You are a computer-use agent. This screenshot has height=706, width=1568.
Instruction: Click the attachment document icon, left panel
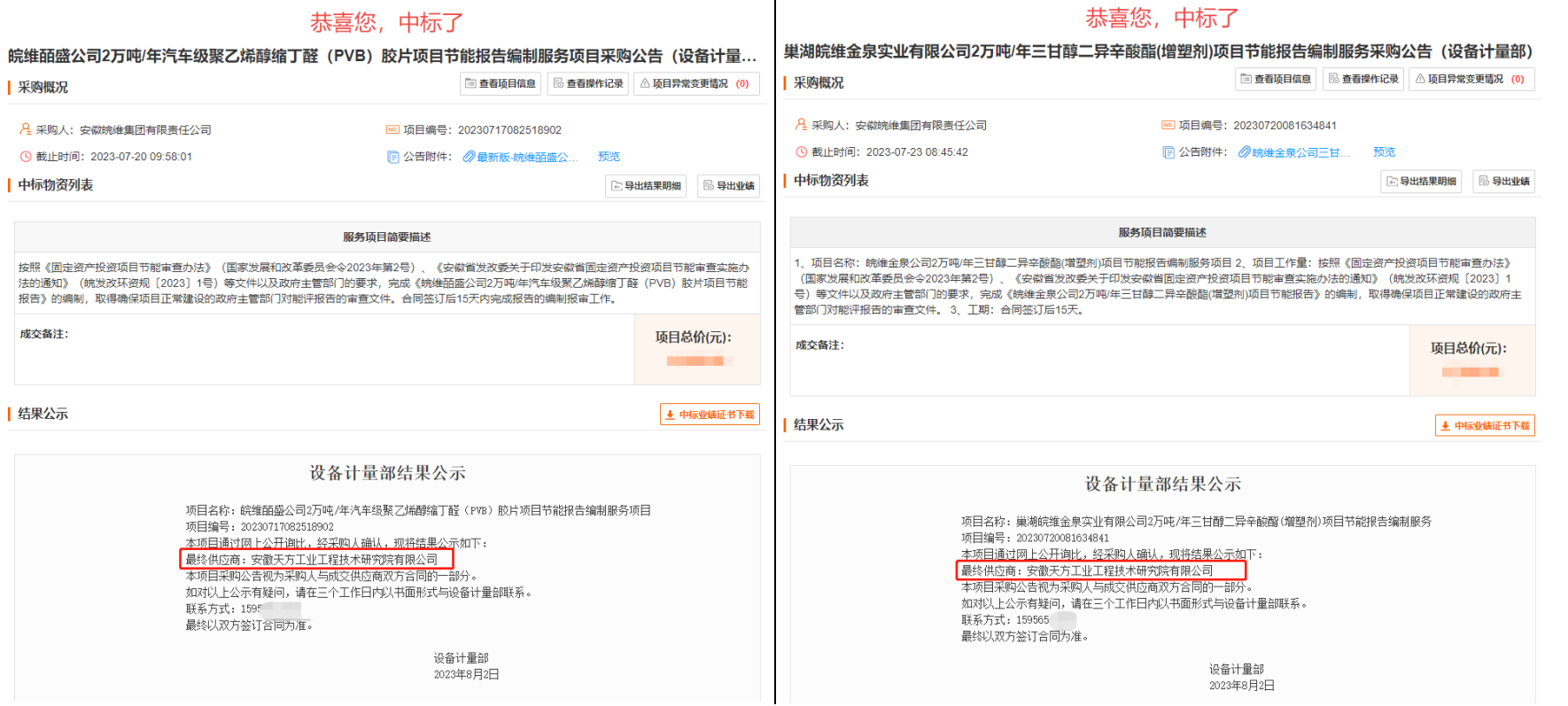(x=392, y=157)
